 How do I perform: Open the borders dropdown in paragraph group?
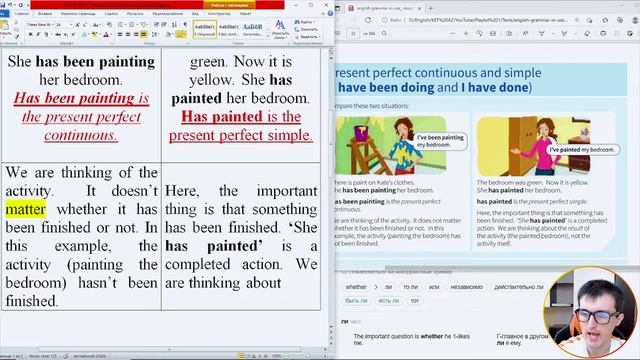point(181,34)
